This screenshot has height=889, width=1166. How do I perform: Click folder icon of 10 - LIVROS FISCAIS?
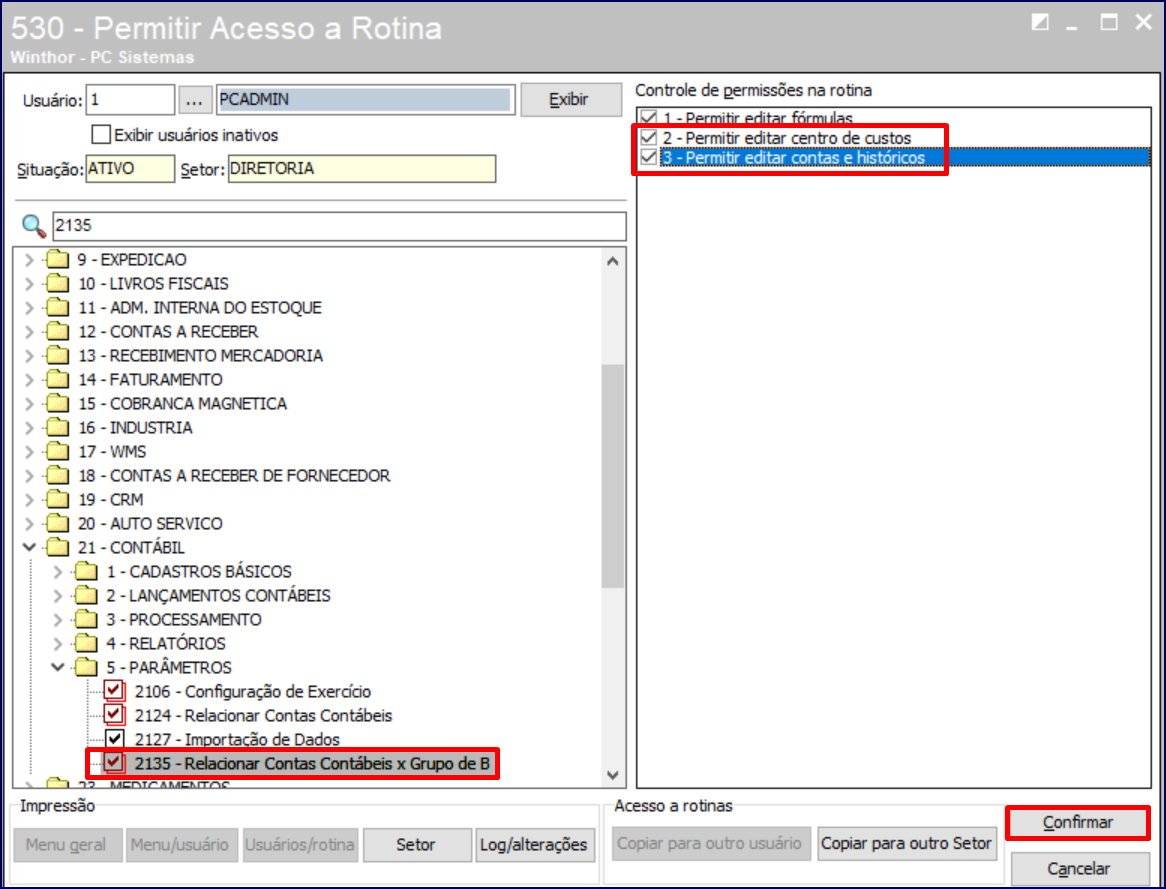(57, 283)
